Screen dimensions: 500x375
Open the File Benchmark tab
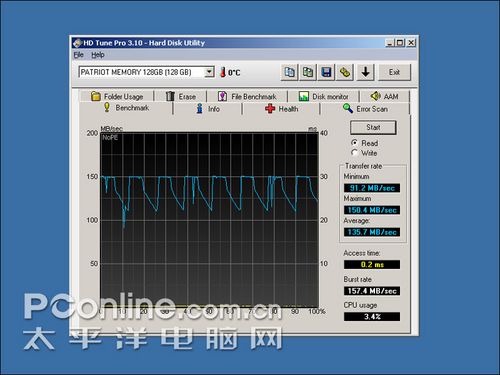247,96
